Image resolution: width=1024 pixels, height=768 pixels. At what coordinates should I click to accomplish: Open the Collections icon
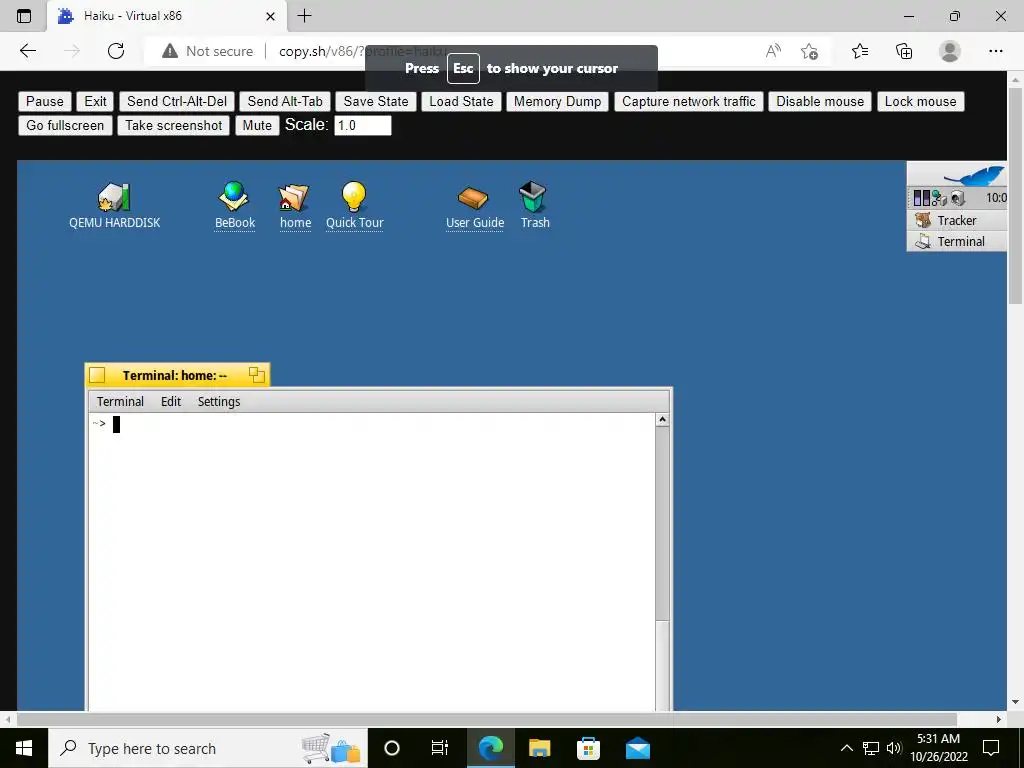coord(904,51)
